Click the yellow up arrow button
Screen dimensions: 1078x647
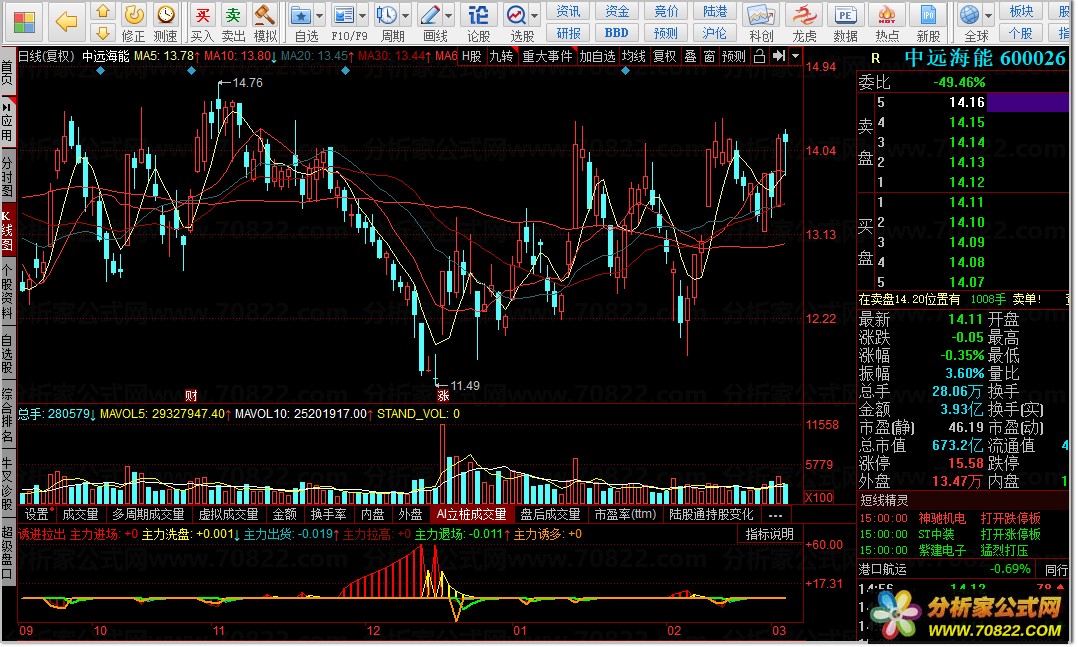pos(102,12)
